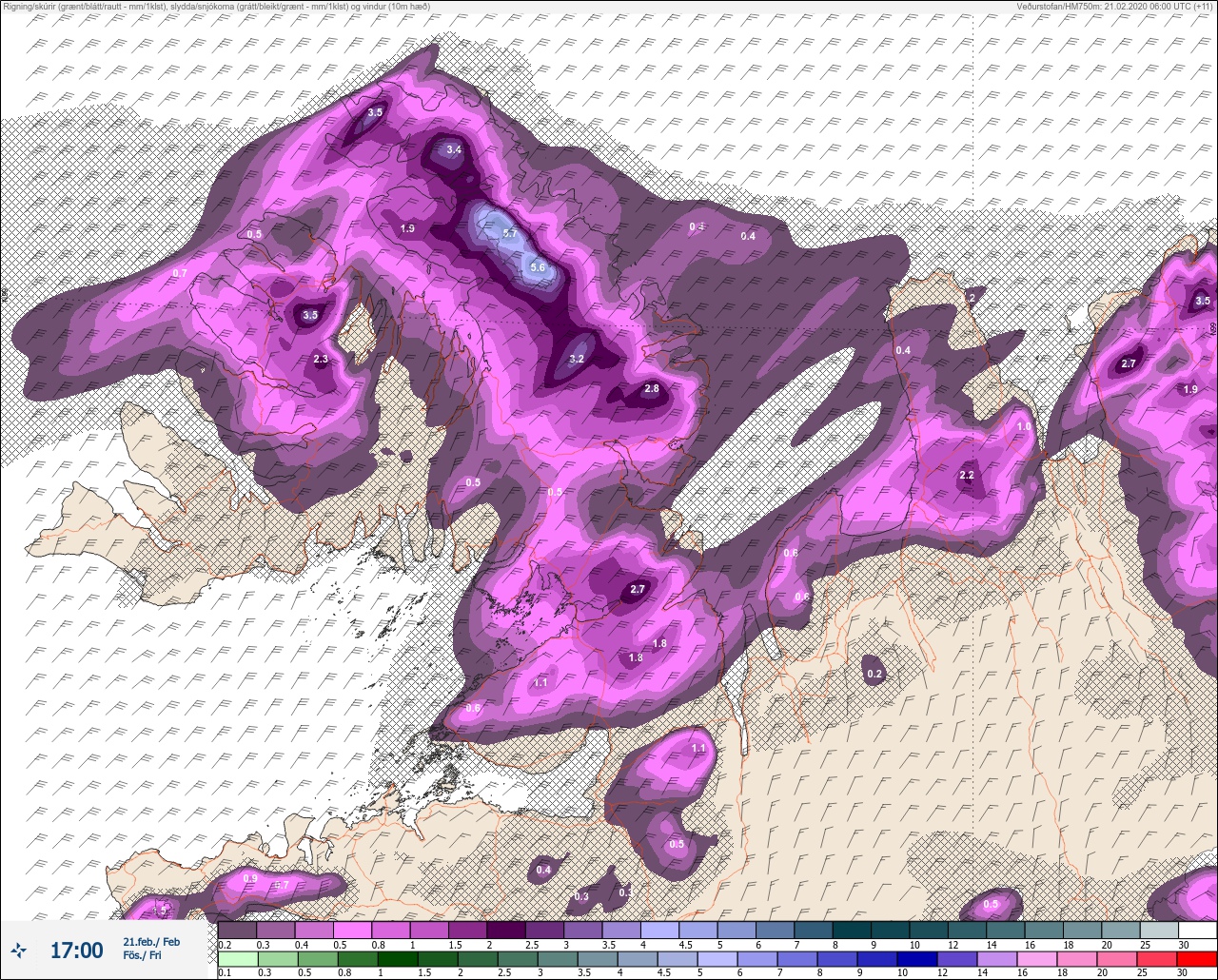Click the 17:00 forecast time label
Viewport: 1218px width, 980px height.
(x=76, y=951)
